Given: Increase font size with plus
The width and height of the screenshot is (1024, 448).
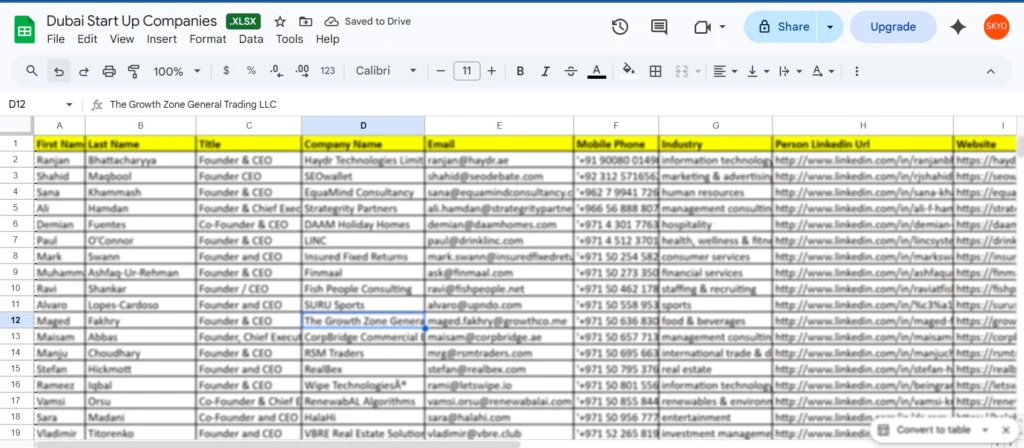Looking at the screenshot, I should point(491,71).
